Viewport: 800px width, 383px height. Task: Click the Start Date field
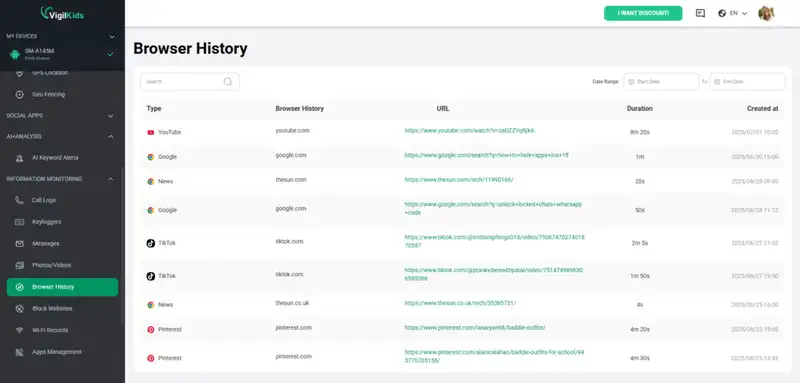click(661, 82)
